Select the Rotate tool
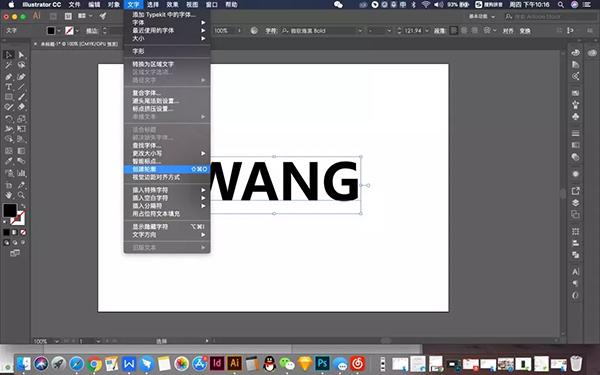This screenshot has height=375, width=600. point(9,119)
